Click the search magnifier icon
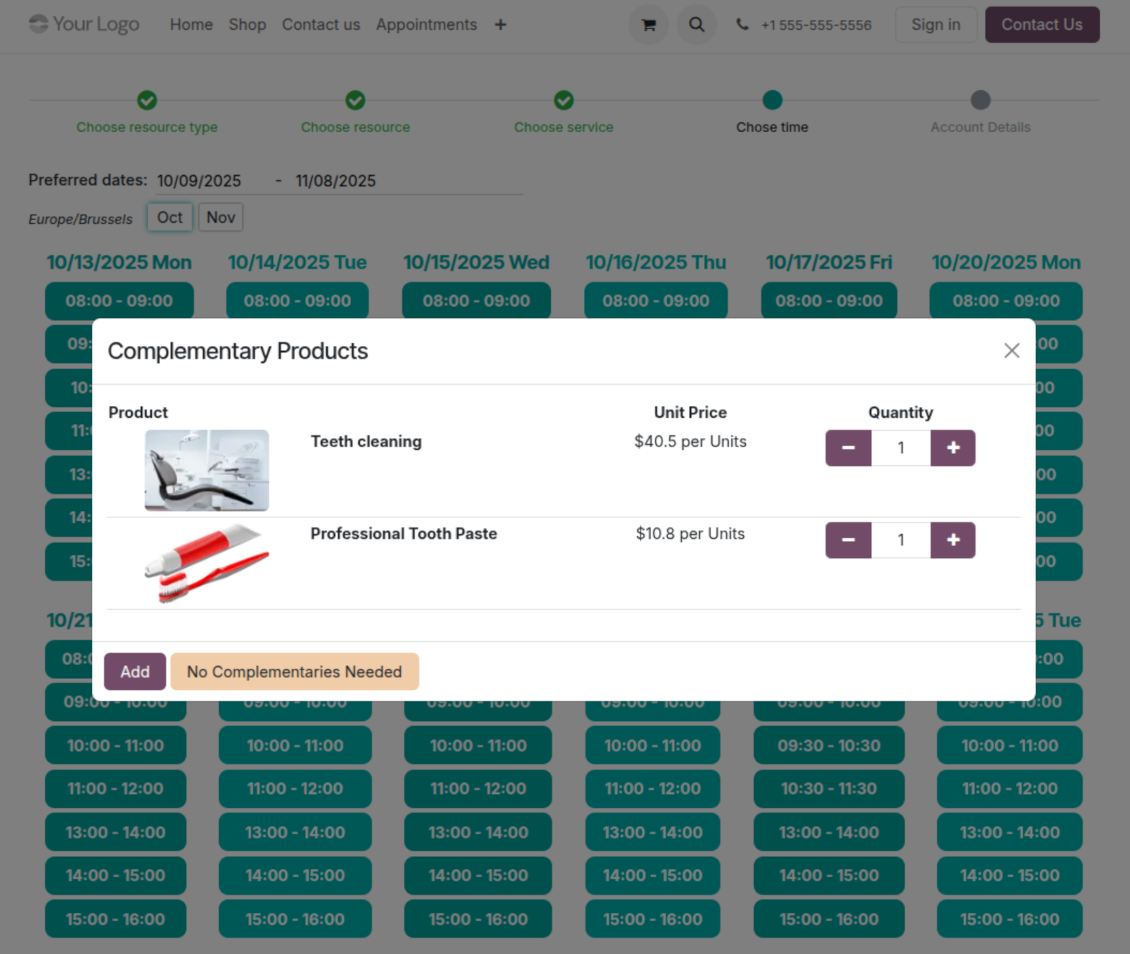 [x=697, y=25]
